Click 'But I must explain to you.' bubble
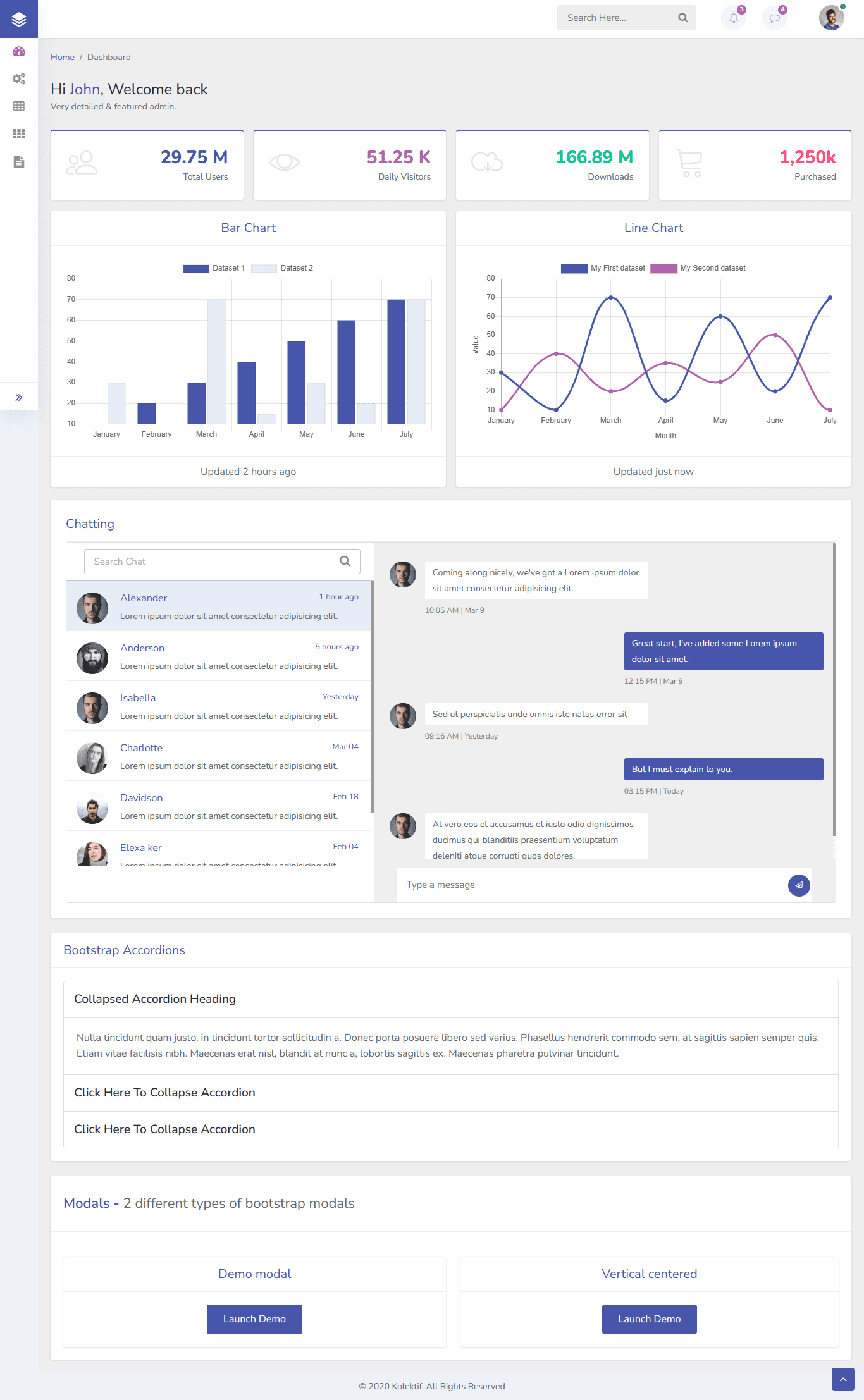Image resolution: width=864 pixels, height=1400 pixels. pos(724,769)
